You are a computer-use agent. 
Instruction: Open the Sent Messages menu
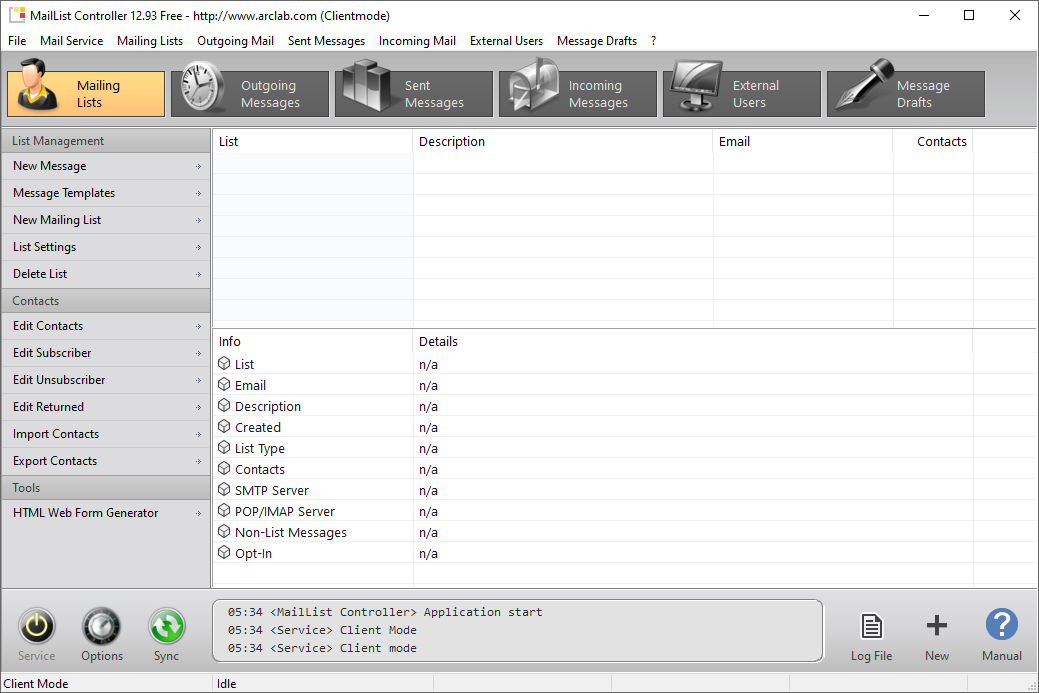pyautogui.click(x=326, y=40)
